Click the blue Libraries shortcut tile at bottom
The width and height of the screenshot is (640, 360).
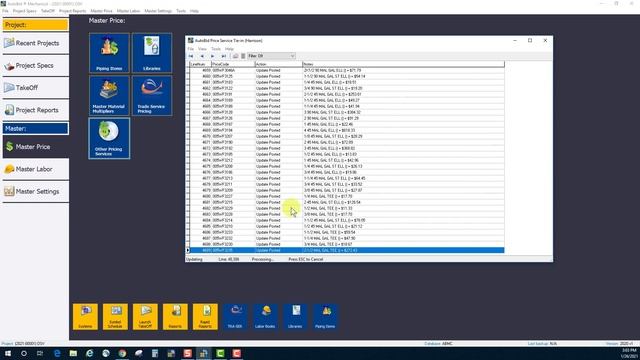pos(295,316)
